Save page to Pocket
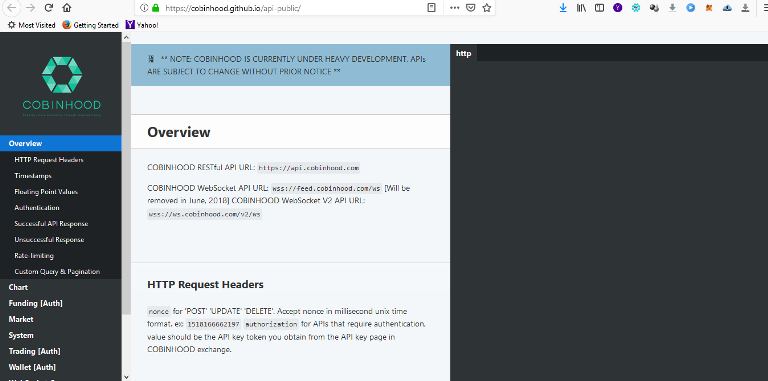Image resolution: width=768 pixels, height=381 pixels. [470, 8]
